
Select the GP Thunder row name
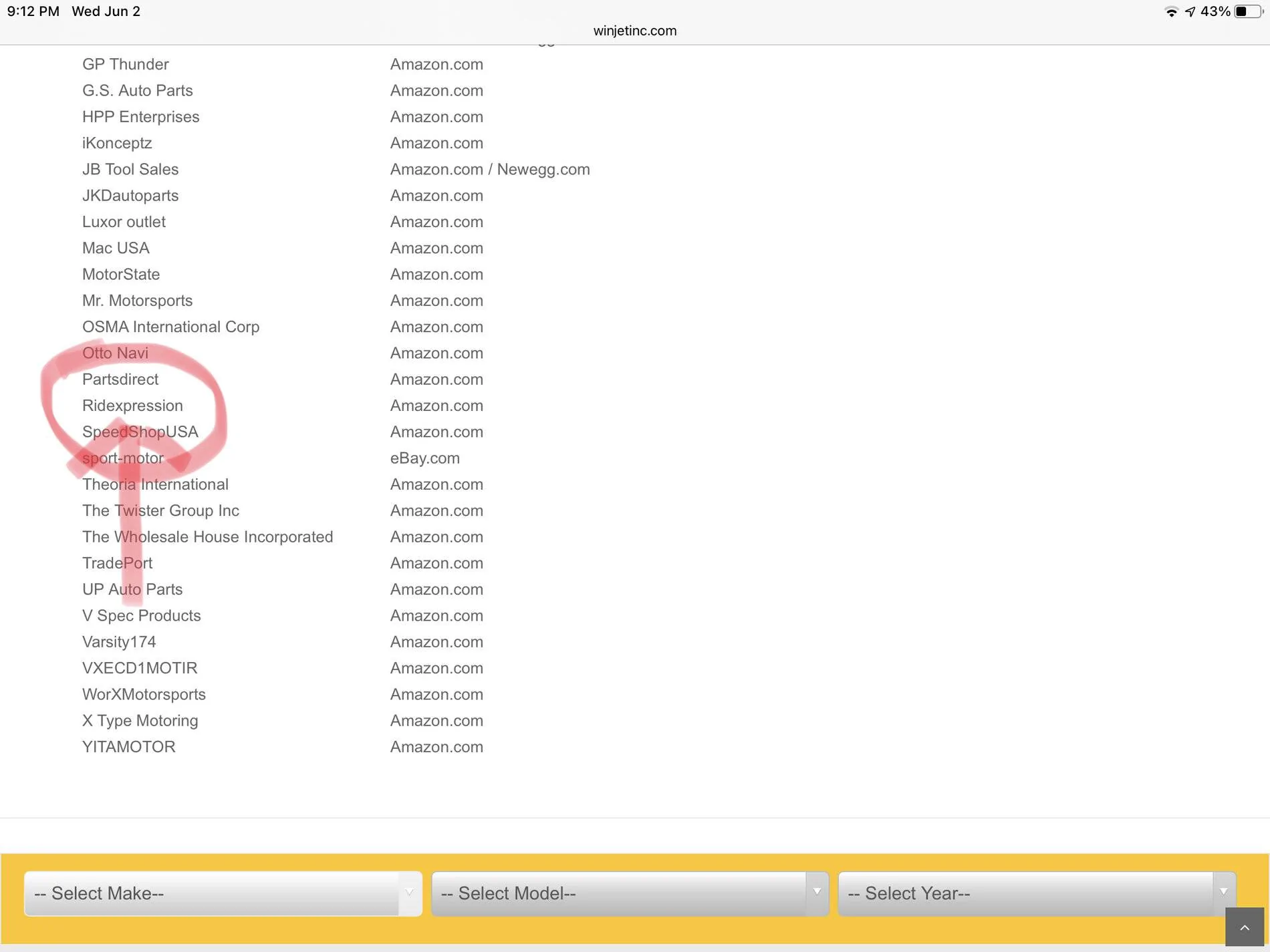coord(126,64)
